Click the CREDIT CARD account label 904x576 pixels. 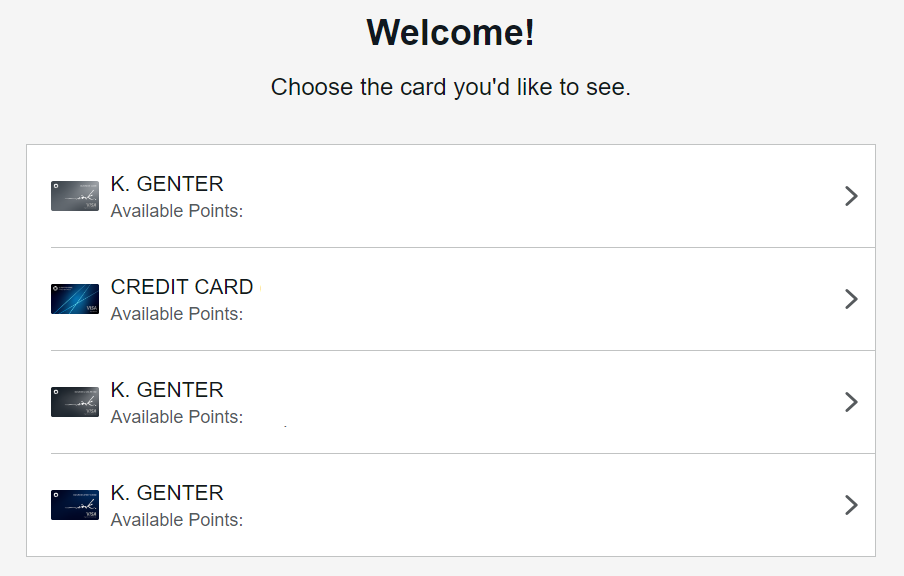(181, 287)
